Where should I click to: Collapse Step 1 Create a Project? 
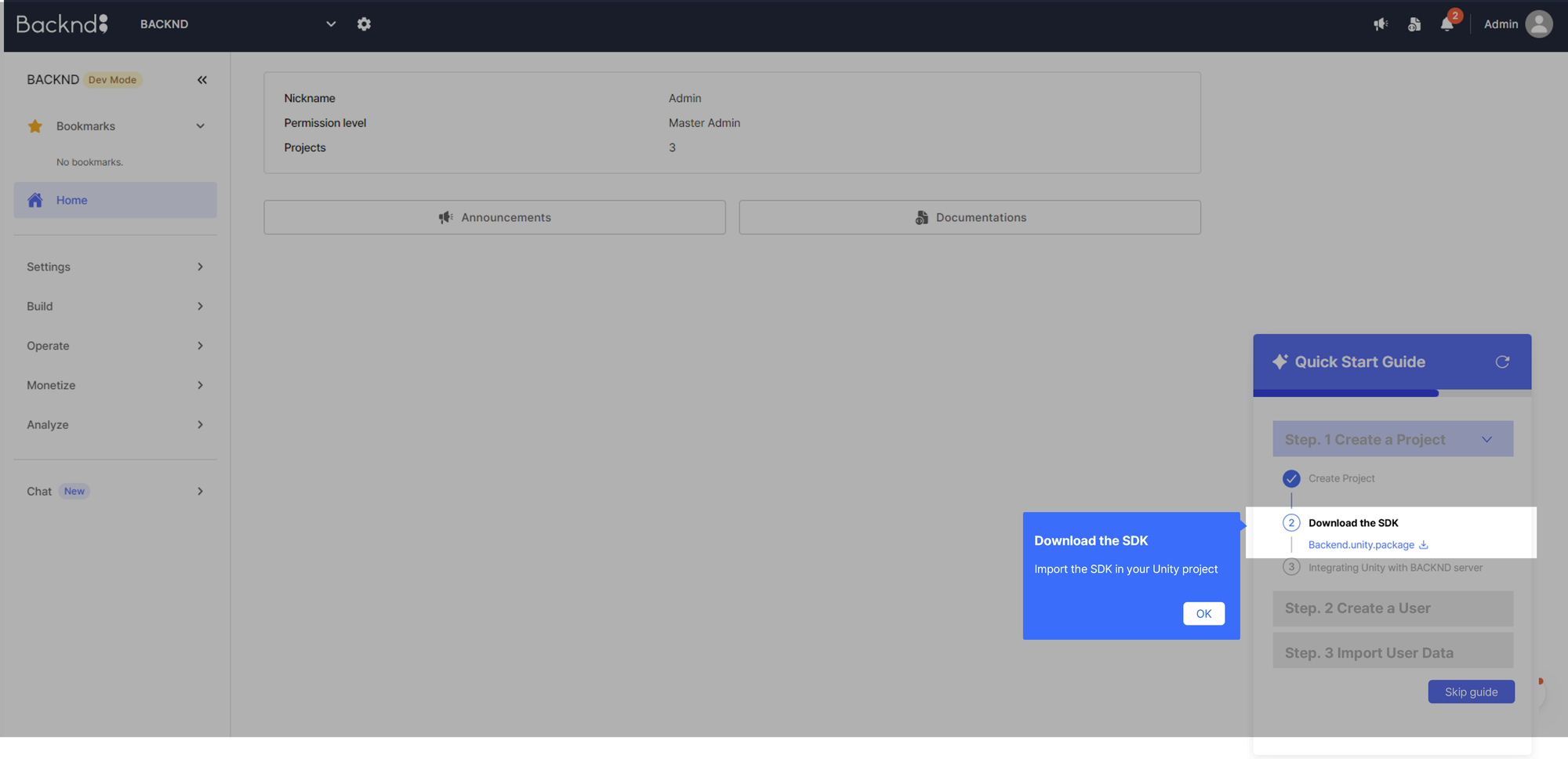pos(1486,440)
